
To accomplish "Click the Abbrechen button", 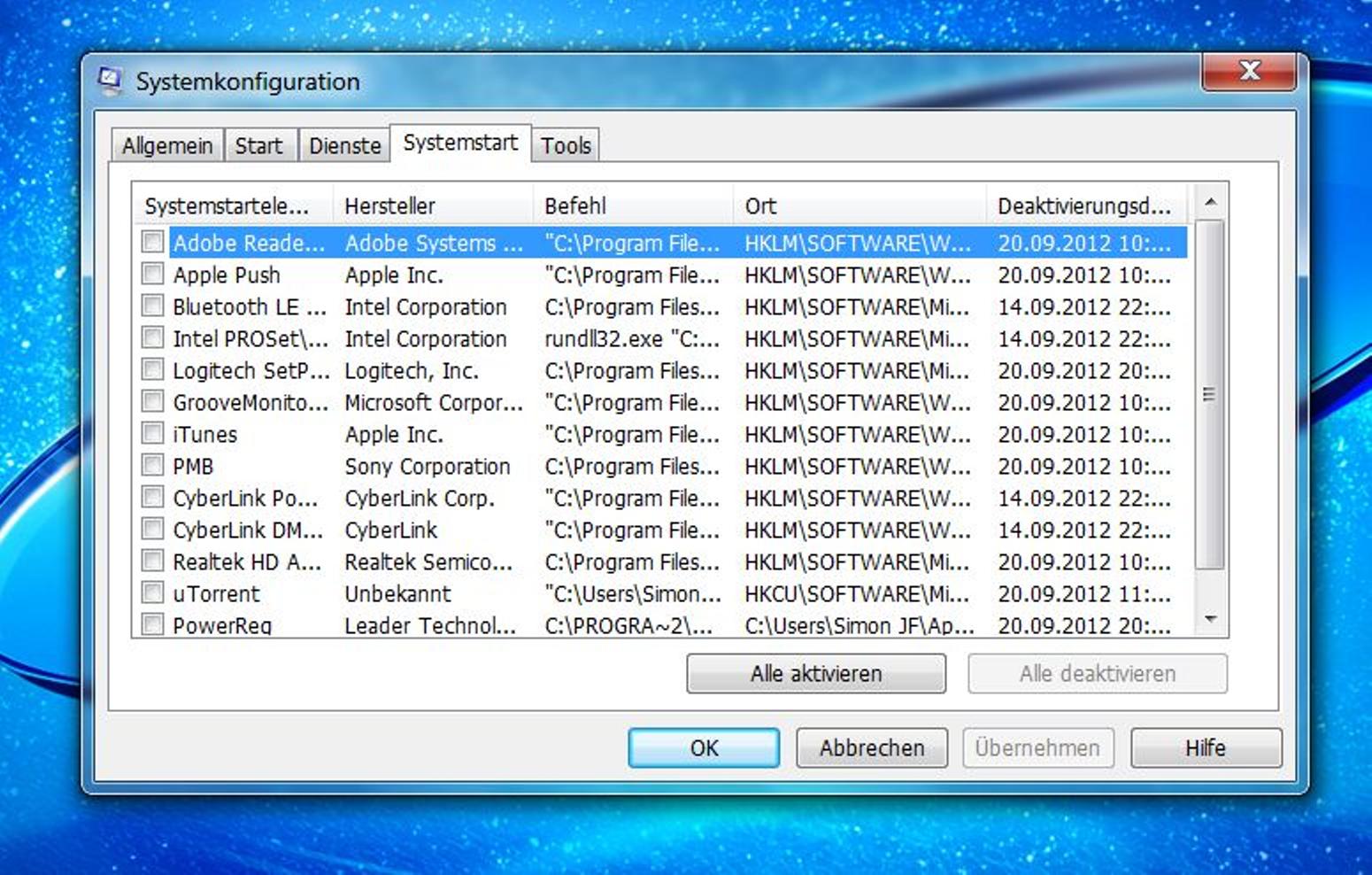I will click(x=872, y=747).
